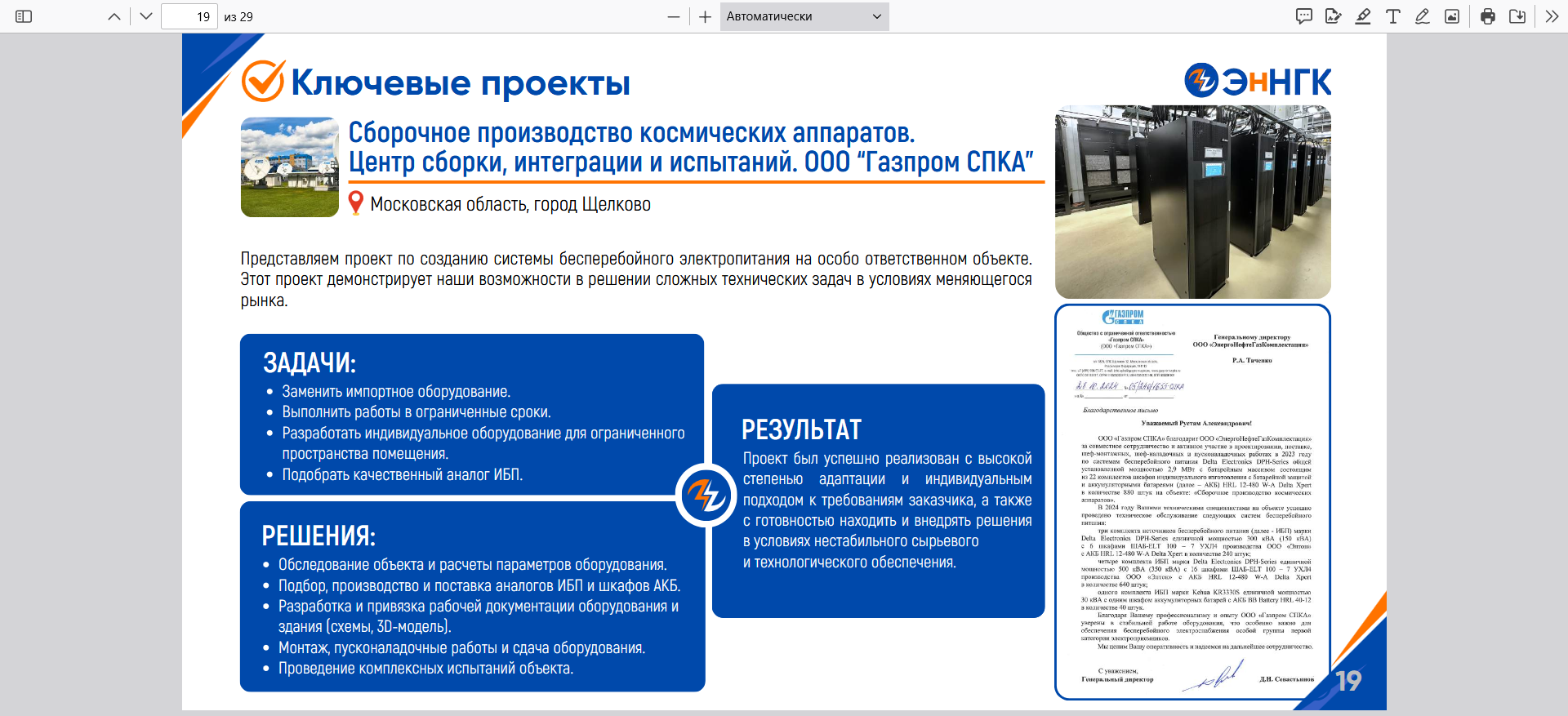Click the server cabinets photo
This screenshot has width=1568, height=716.
(1193, 202)
